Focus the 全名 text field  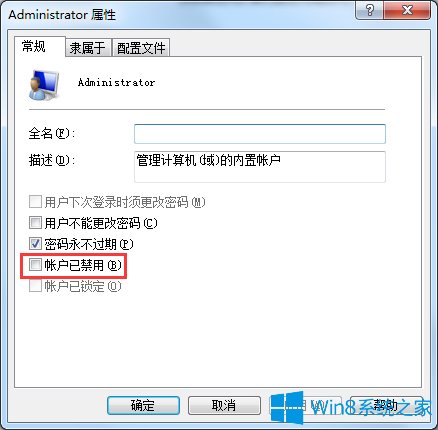(260, 134)
